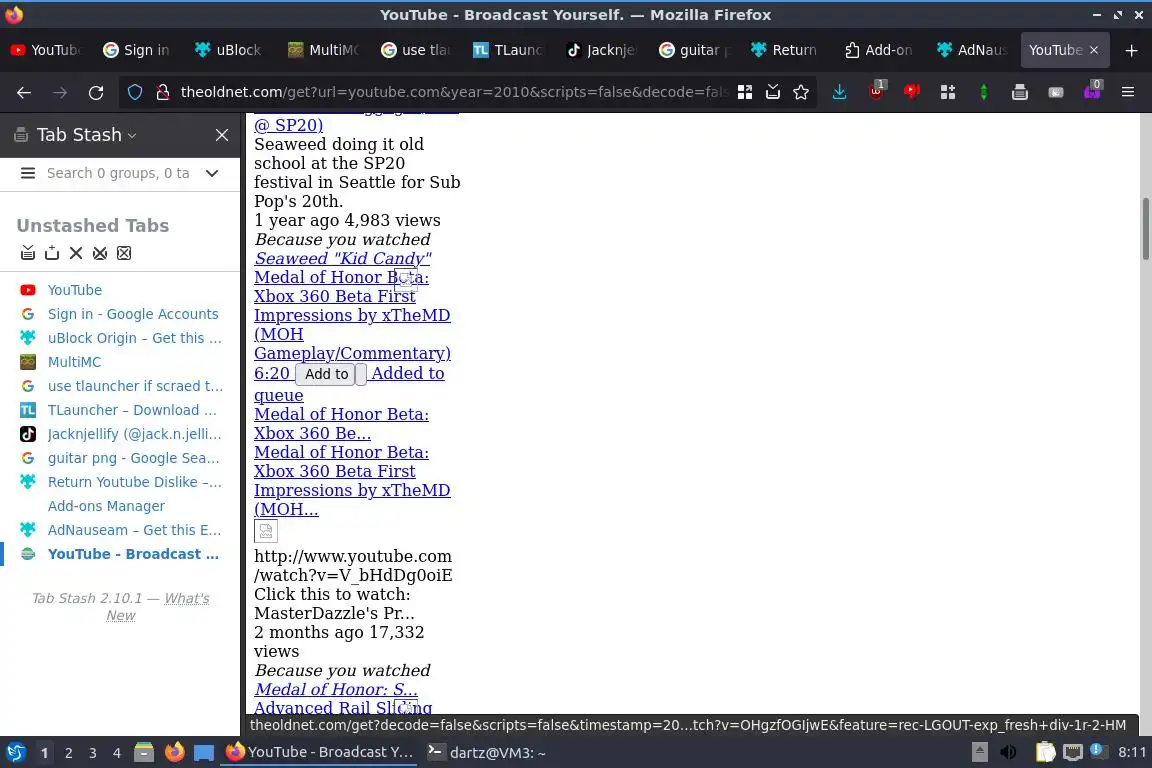1152x768 pixels.
Task: Click the purple extension icon with the 0 badge
Action: pos(1092,91)
